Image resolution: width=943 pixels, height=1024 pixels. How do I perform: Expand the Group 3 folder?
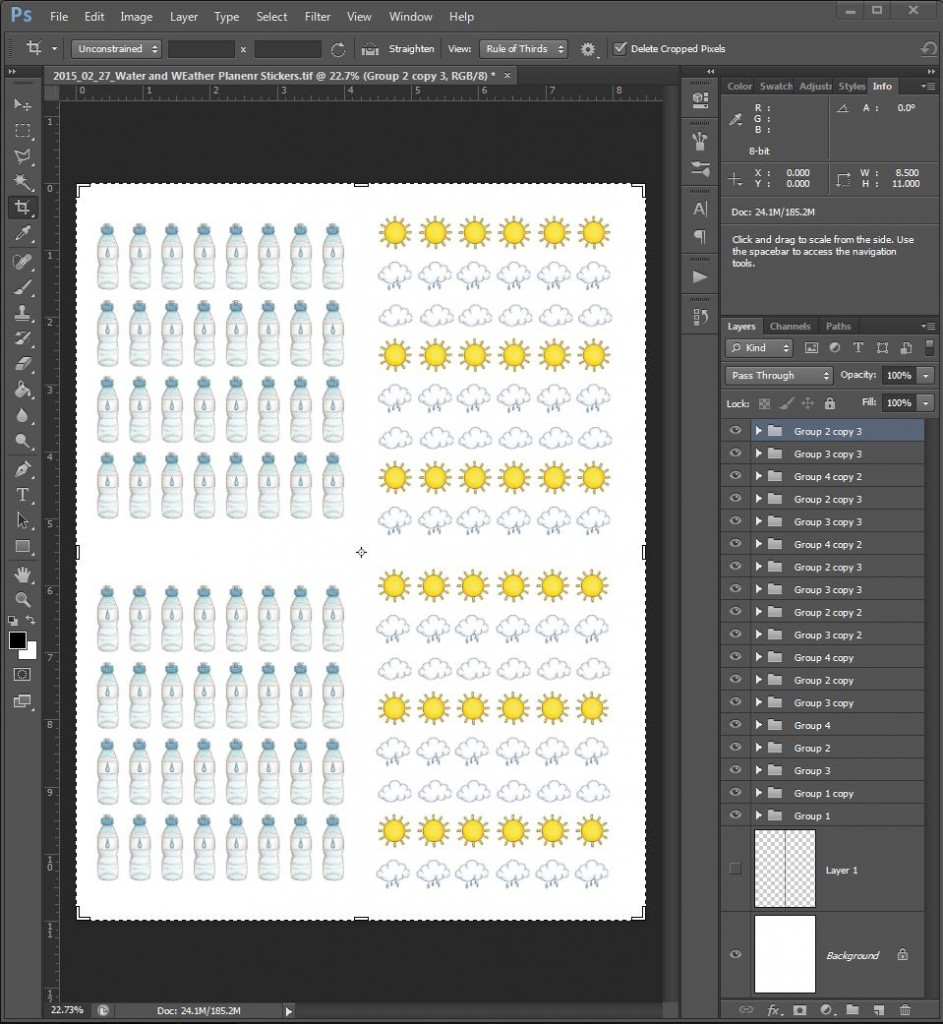click(758, 770)
